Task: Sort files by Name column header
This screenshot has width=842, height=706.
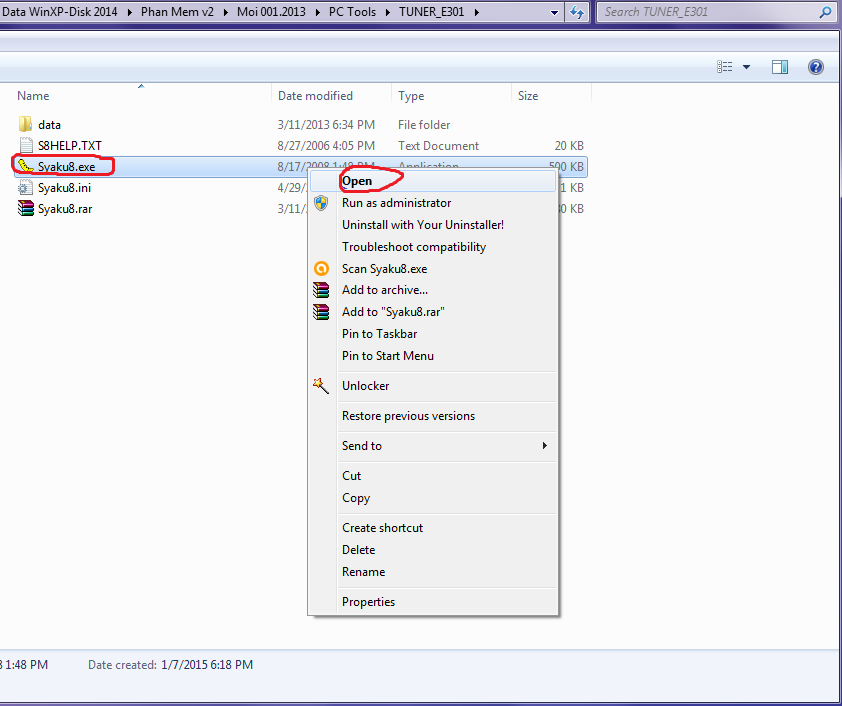Action: [x=33, y=96]
